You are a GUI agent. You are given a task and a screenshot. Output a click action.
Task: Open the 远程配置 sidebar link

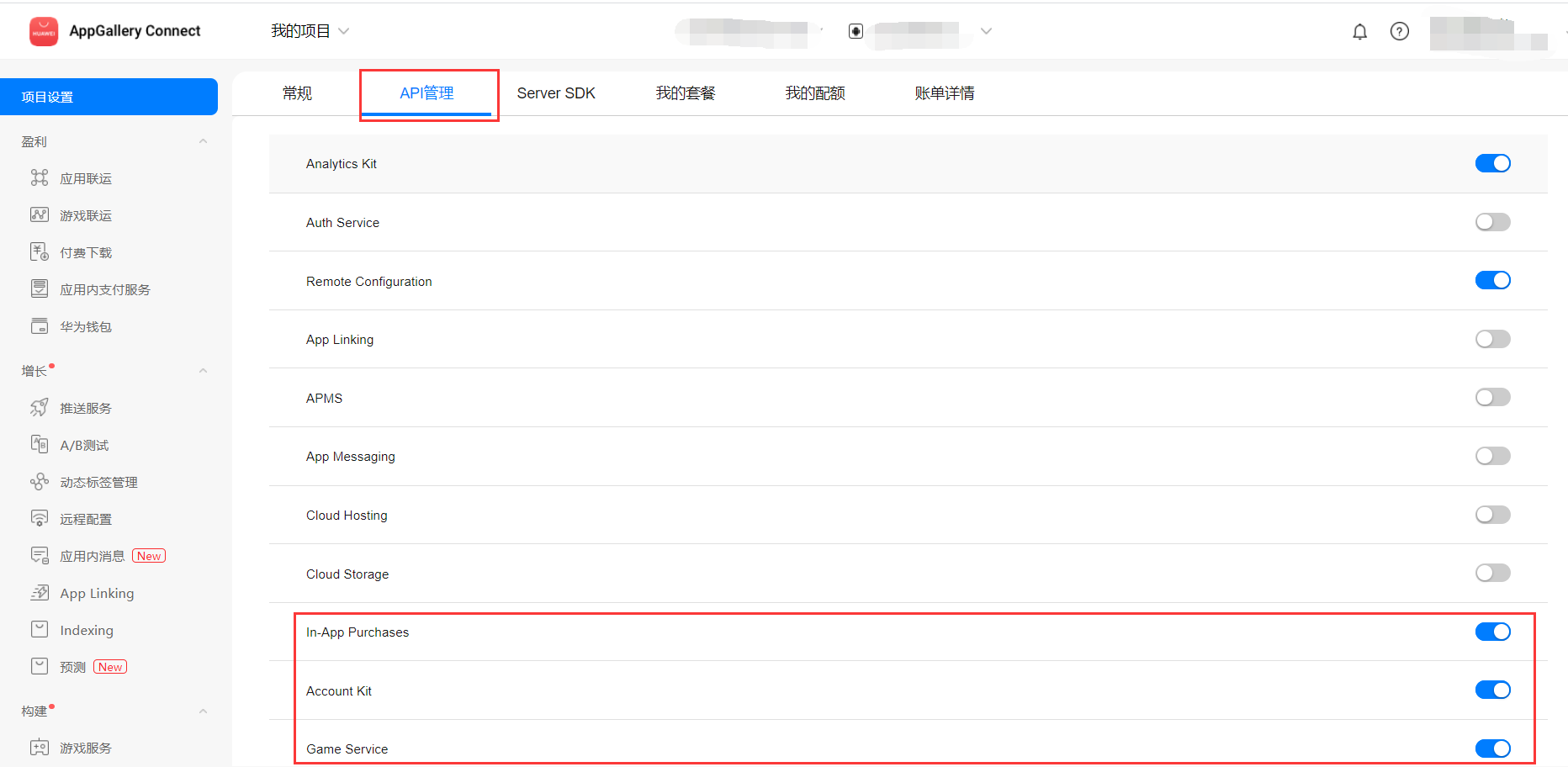click(x=86, y=519)
